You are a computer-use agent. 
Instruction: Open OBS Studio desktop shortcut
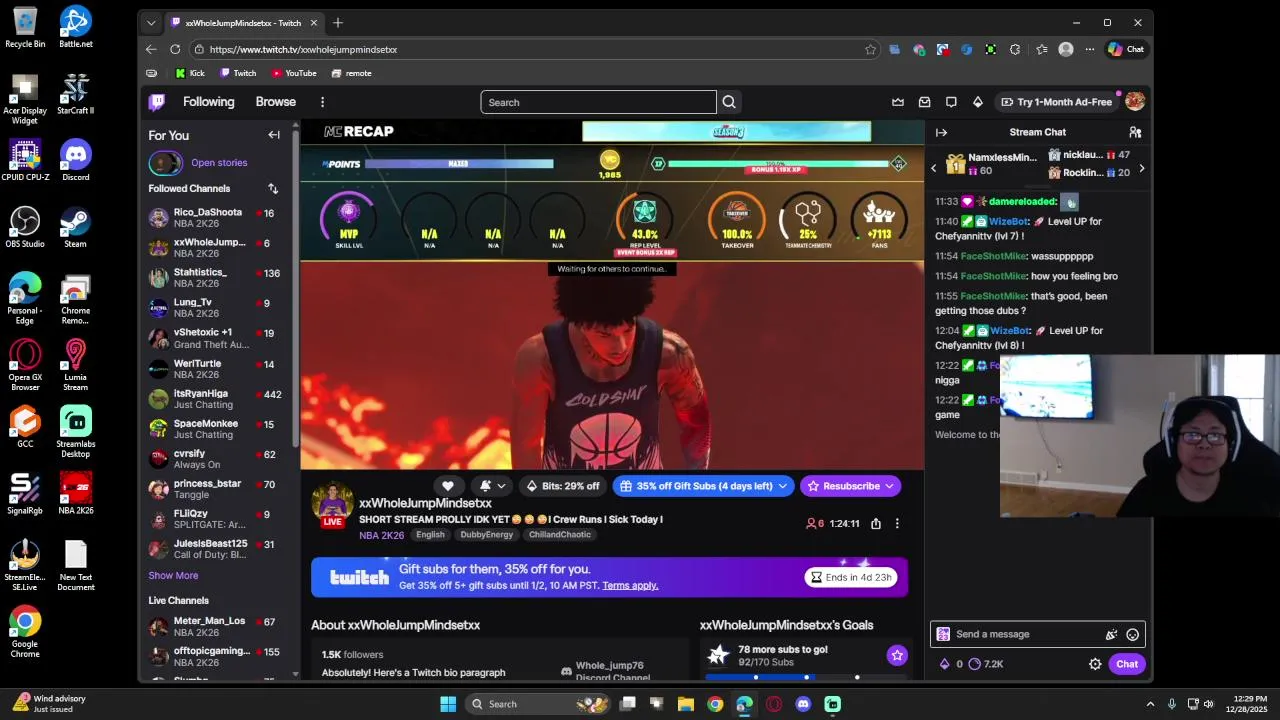point(25,227)
